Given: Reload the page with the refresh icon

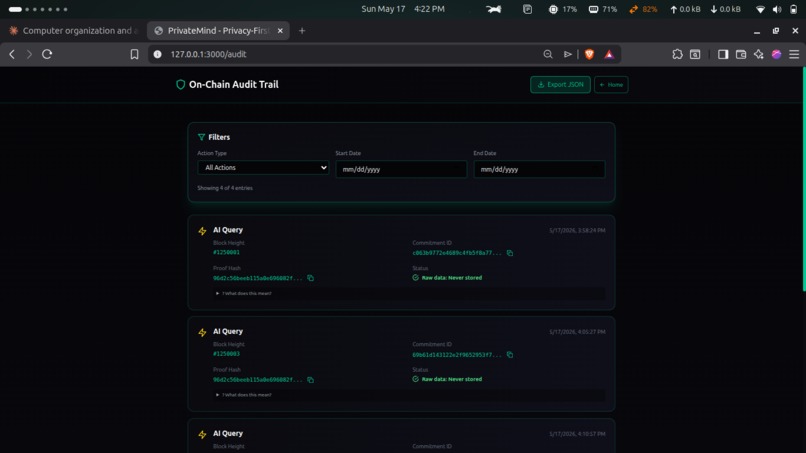Looking at the screenshot, I should 47,54.
